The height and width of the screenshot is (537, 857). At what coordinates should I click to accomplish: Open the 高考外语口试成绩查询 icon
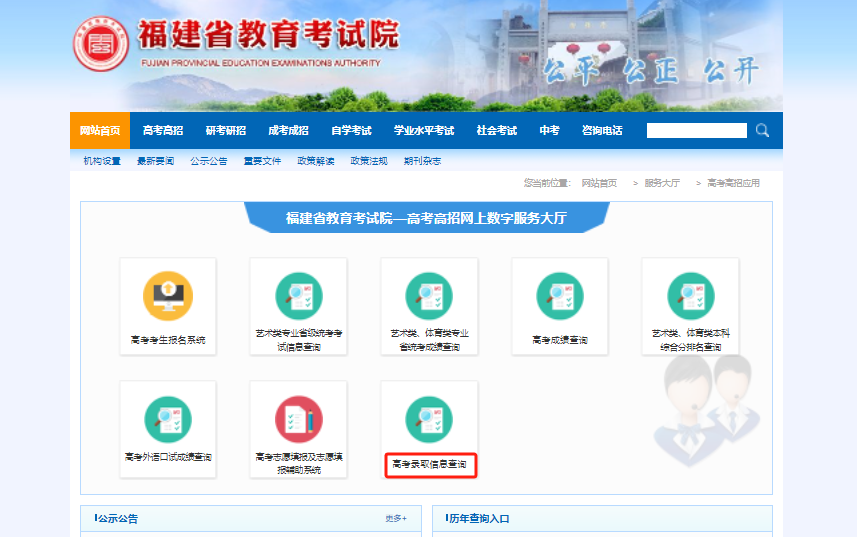[168, 419]
